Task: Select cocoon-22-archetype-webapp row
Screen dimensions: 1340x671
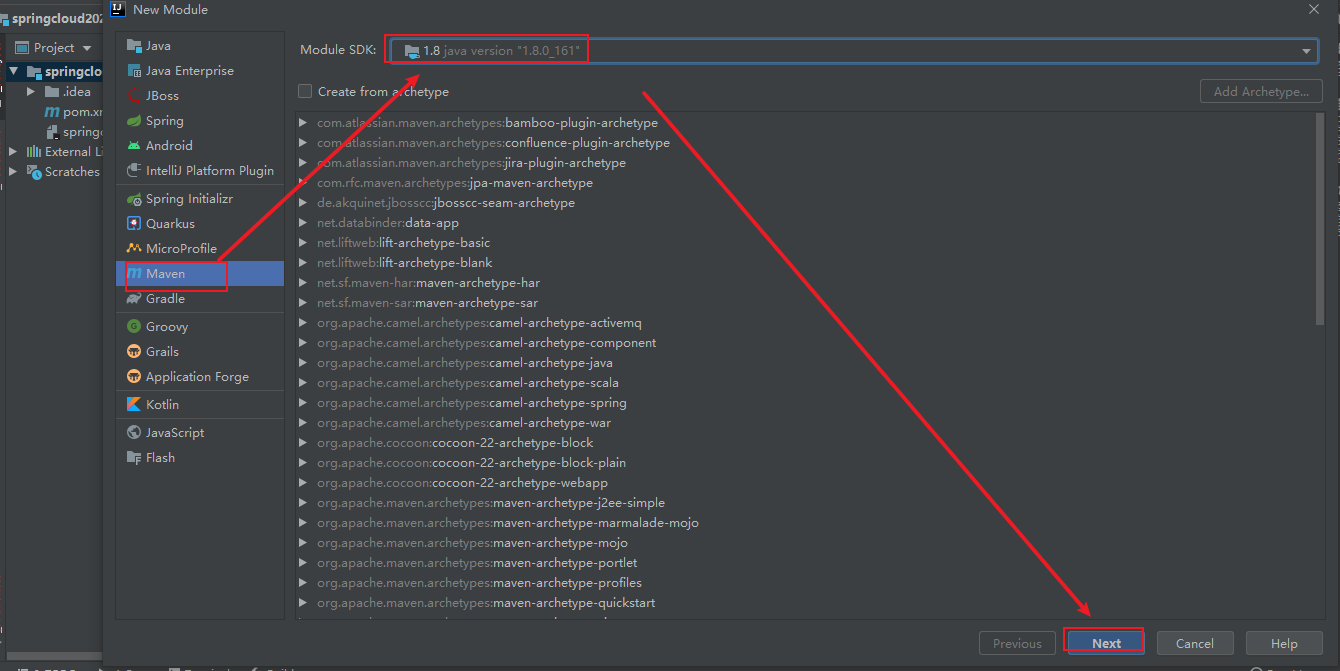Action: 806,483
